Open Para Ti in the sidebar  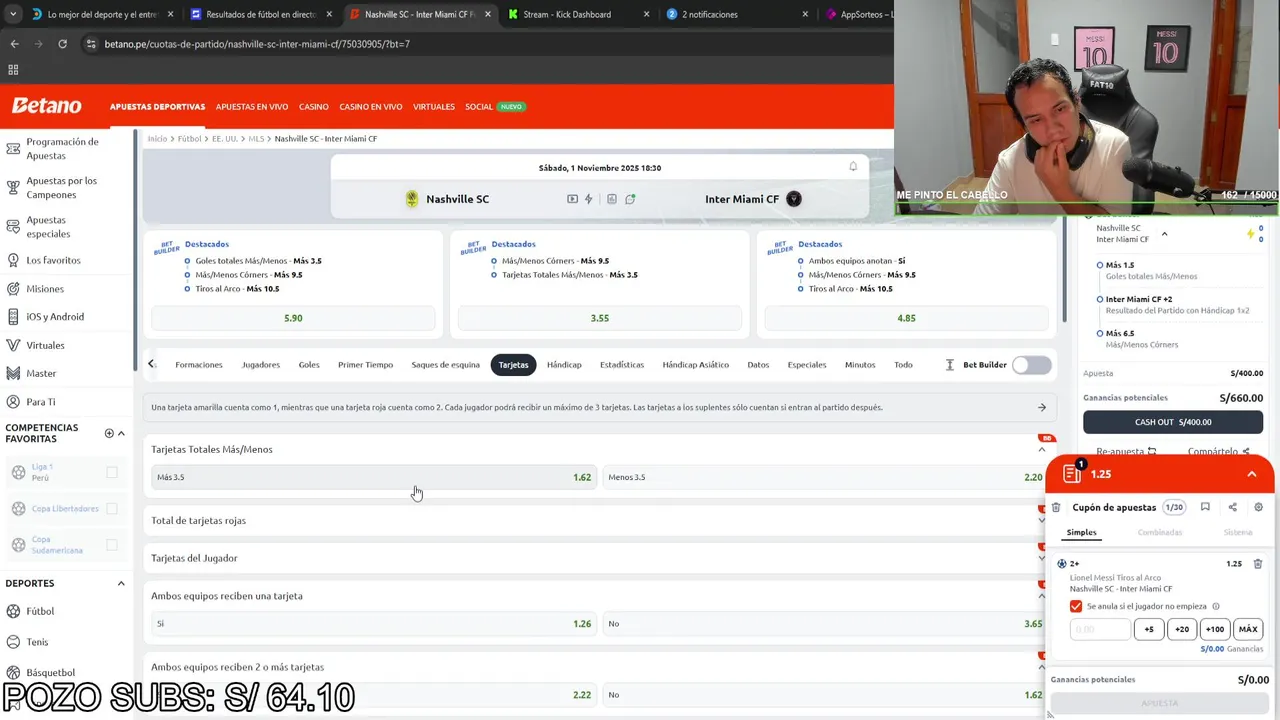(41, 402)
